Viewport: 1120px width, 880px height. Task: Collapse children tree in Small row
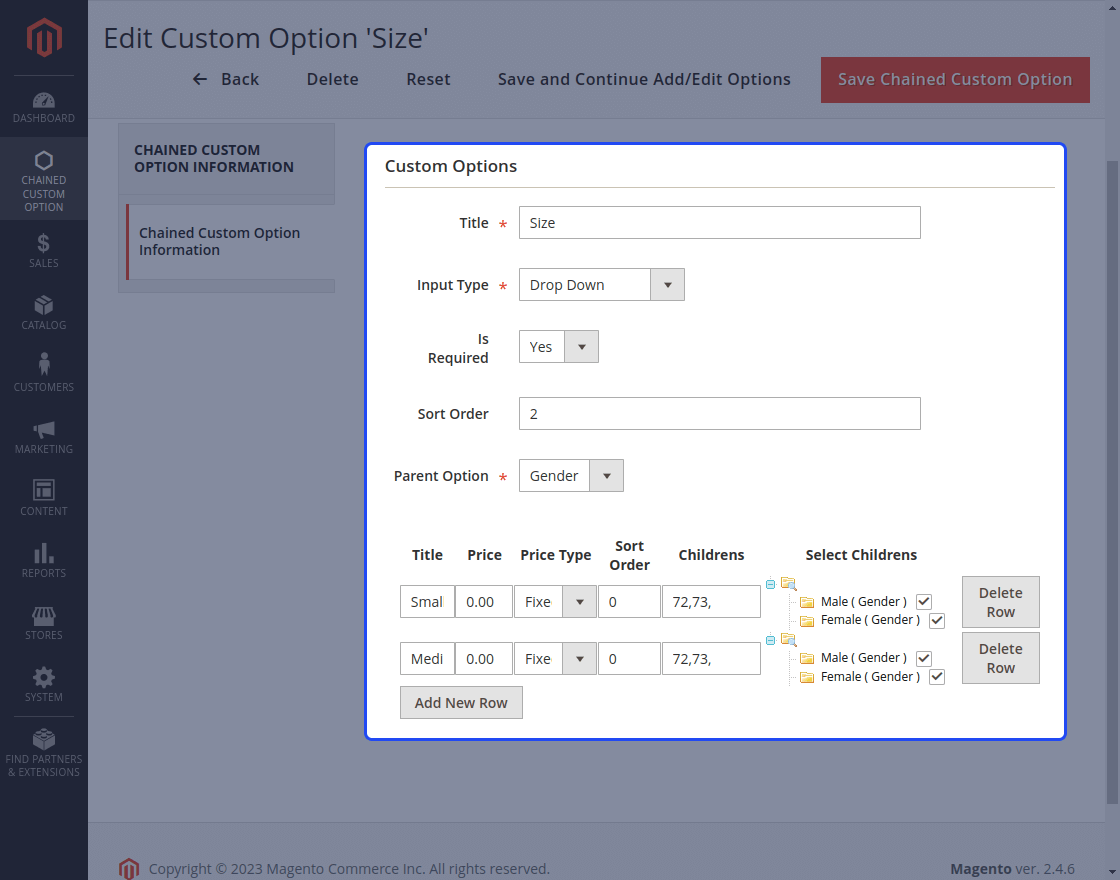pyautogui.click(x=771, y=584)
